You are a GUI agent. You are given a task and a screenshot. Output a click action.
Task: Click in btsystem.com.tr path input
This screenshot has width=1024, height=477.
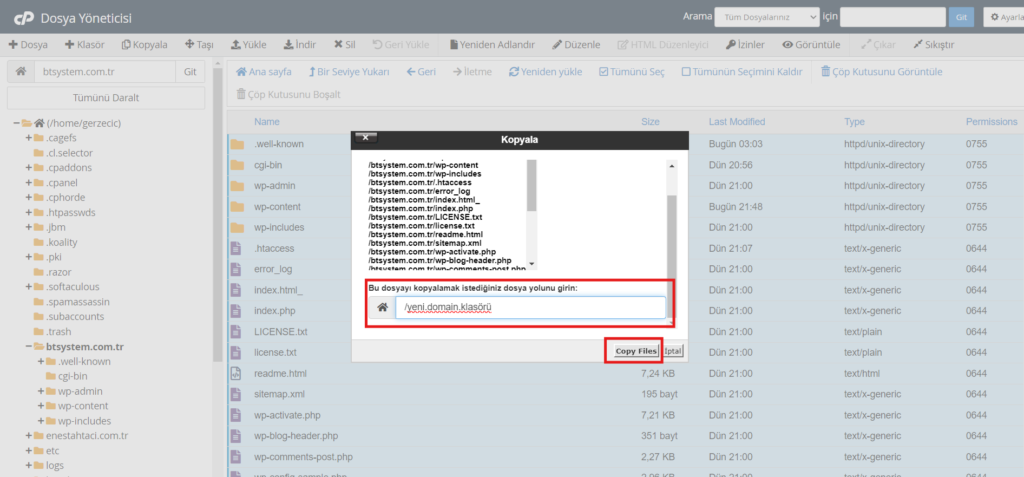104,72
